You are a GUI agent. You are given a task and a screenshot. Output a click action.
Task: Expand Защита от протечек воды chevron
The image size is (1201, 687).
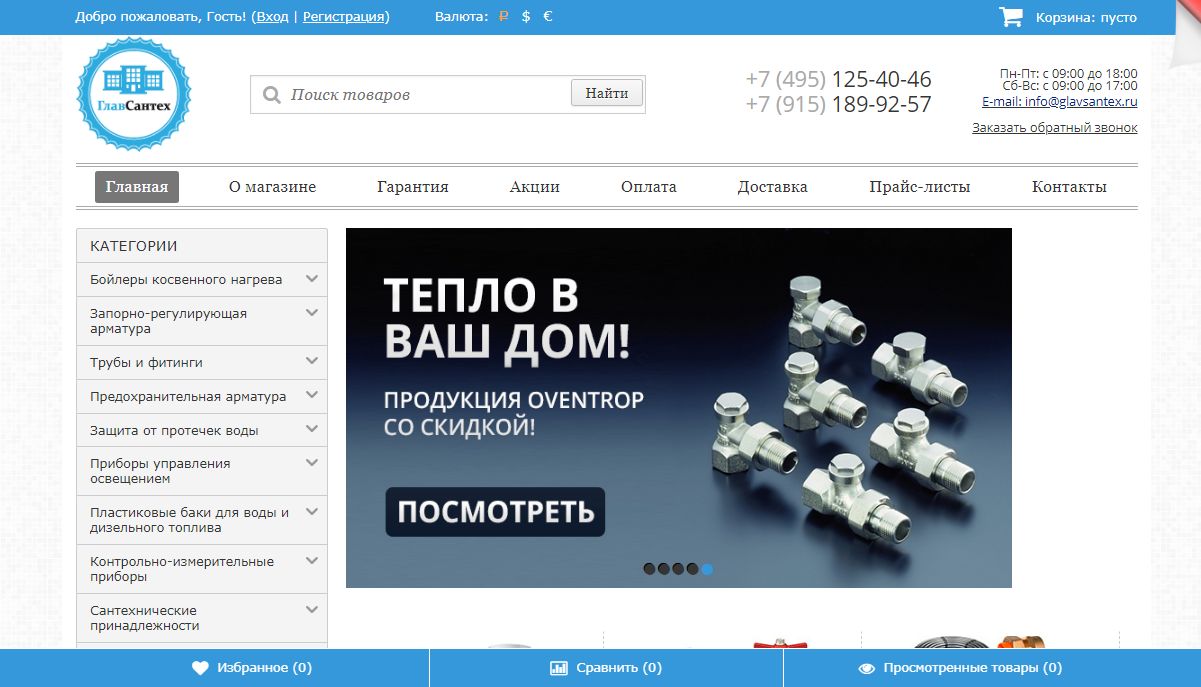tap(312, 429)
